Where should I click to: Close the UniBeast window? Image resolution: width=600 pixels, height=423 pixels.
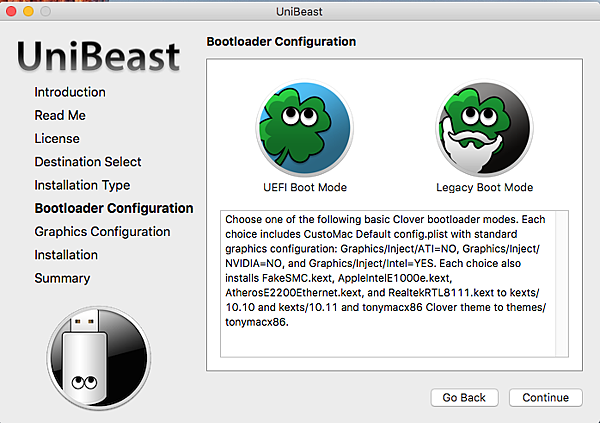pyautogui.click(x=11, y=11)
